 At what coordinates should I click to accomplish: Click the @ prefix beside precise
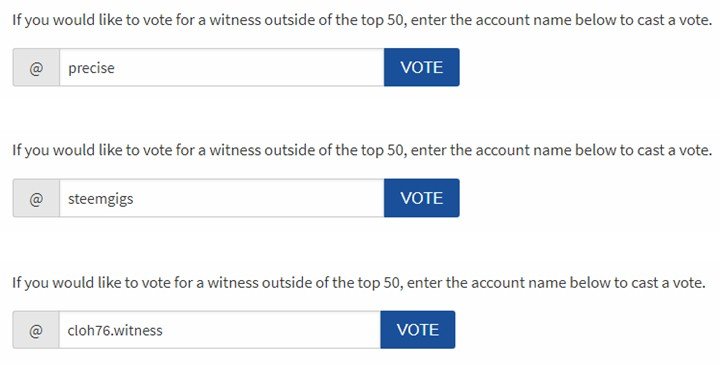36,67
